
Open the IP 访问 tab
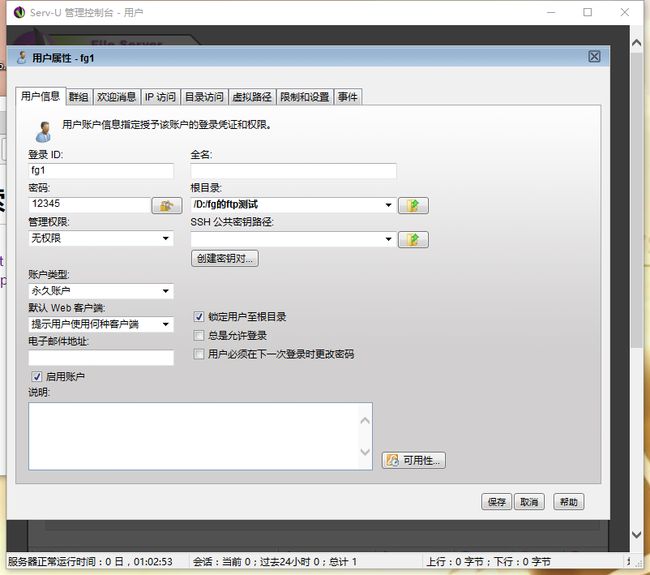click(160, 97)
